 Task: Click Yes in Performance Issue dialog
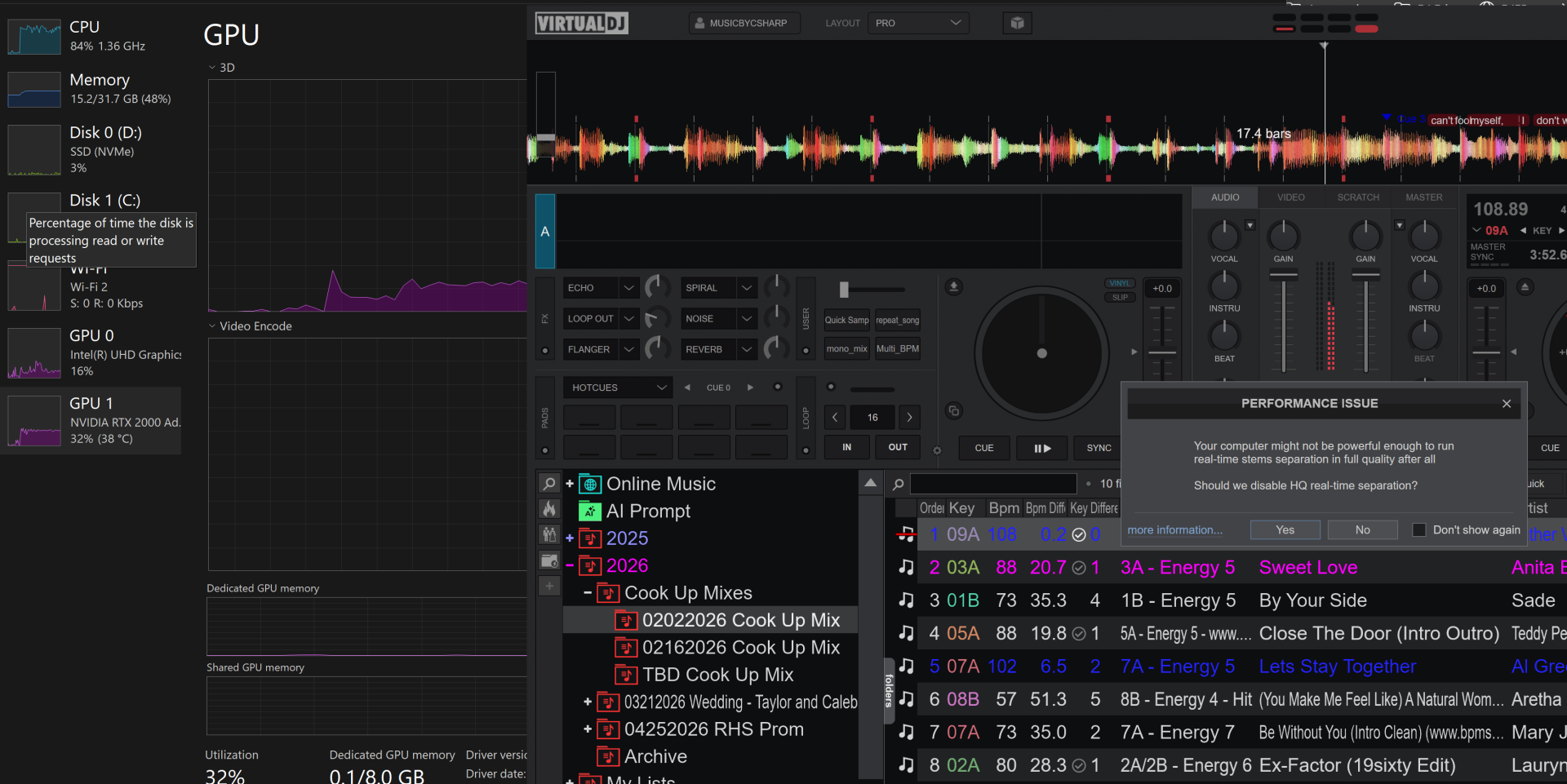point(1285,530)
